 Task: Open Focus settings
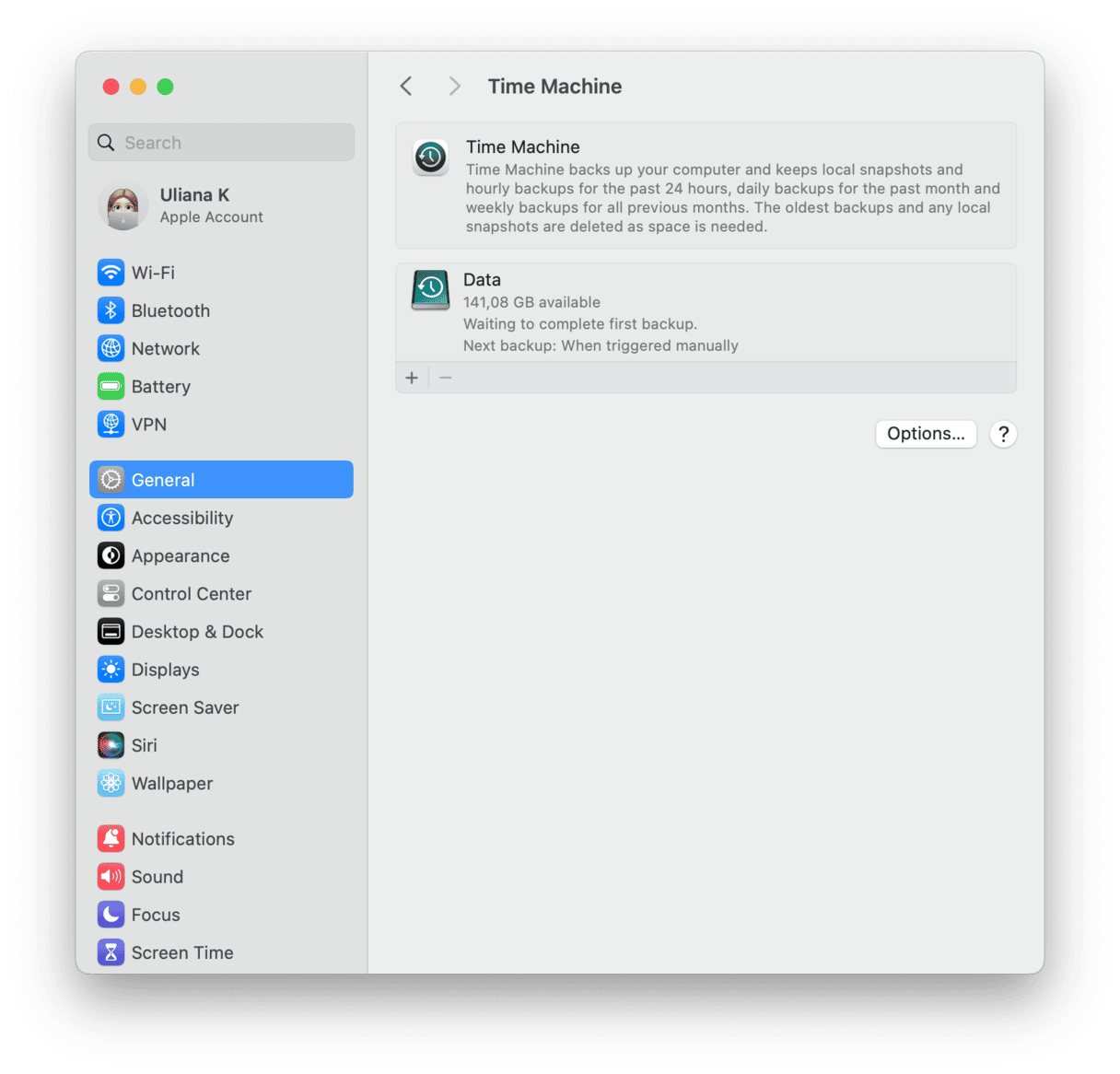tap(221, 915)
